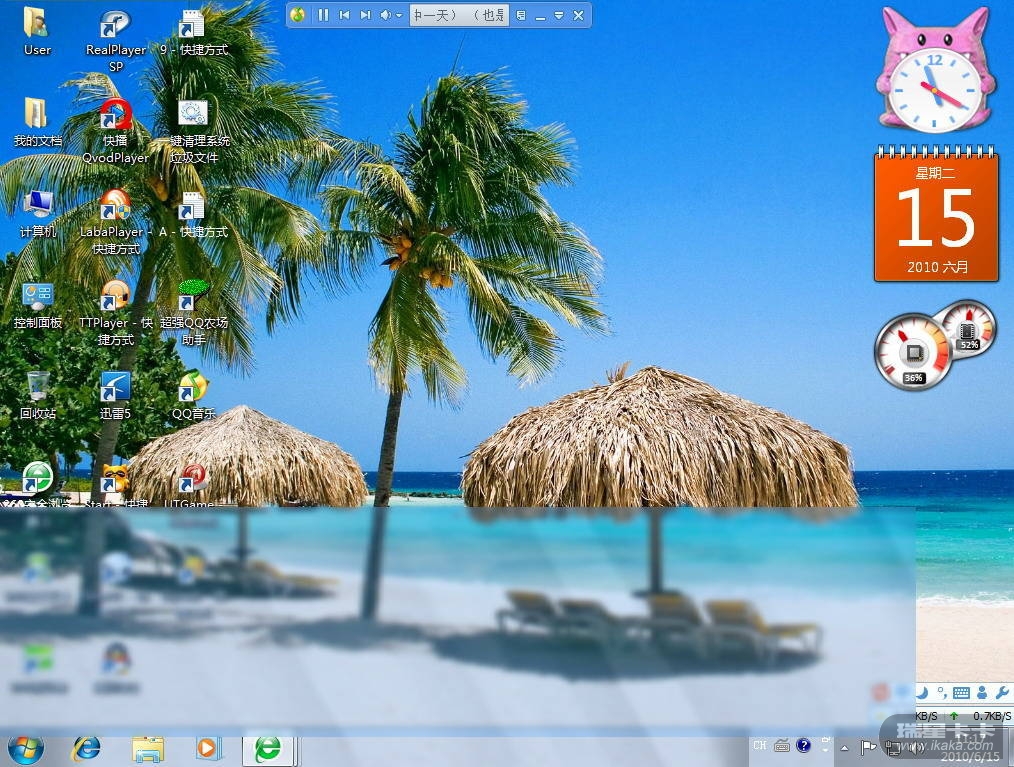This screenshot has height=767, width=1014.
Task: Show hidden tray icons with up arrow
Action: tap(845, 747)
